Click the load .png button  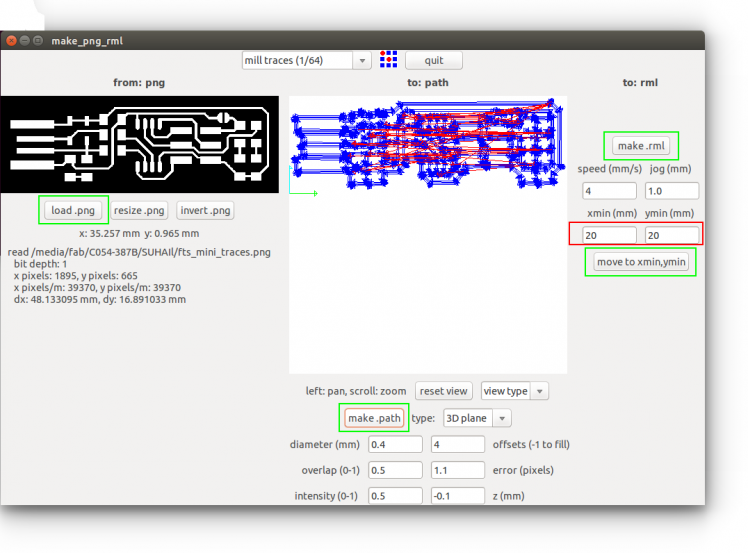click(x=73, y=210)
